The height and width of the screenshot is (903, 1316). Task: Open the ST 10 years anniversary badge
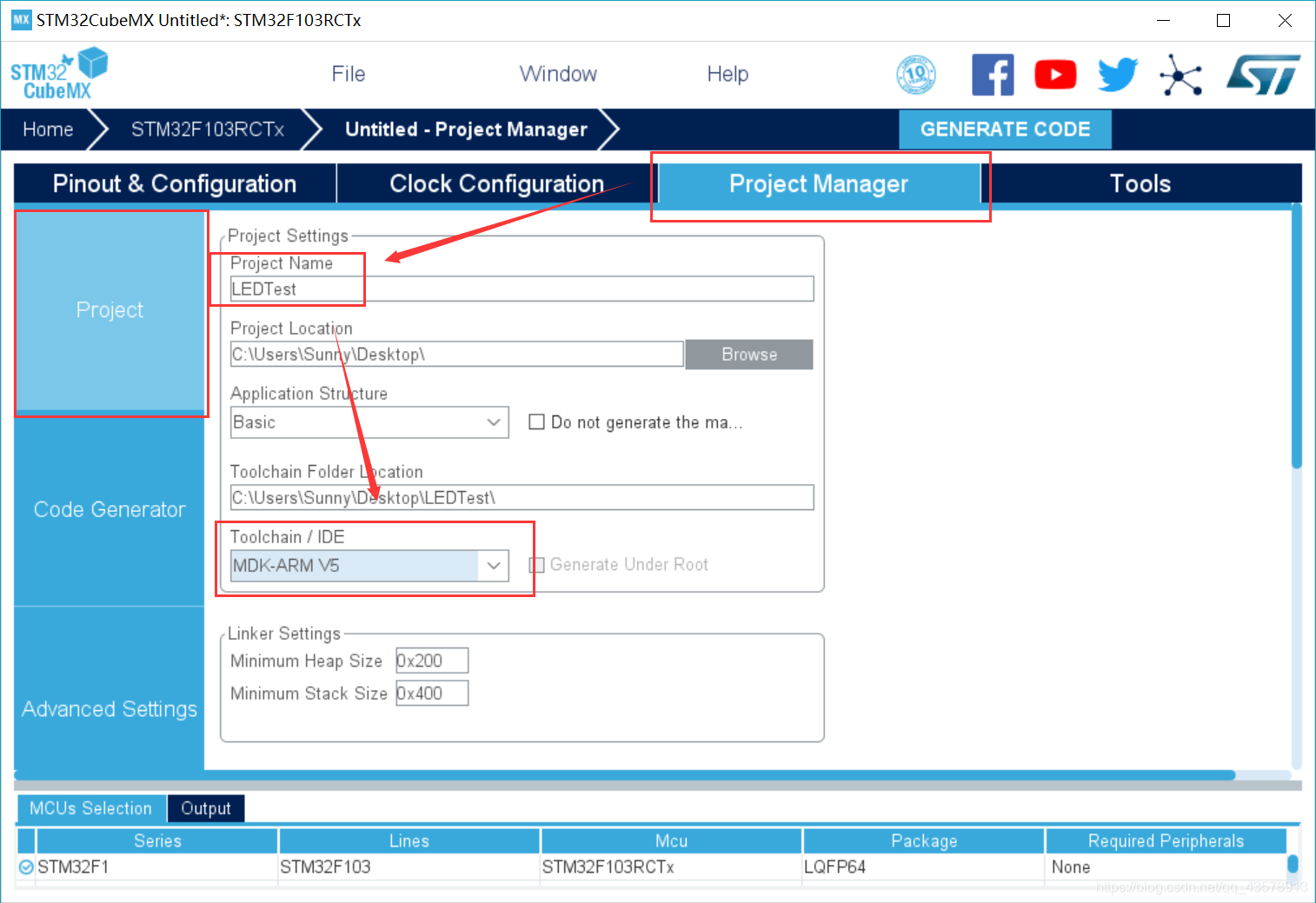click(916, 75)
